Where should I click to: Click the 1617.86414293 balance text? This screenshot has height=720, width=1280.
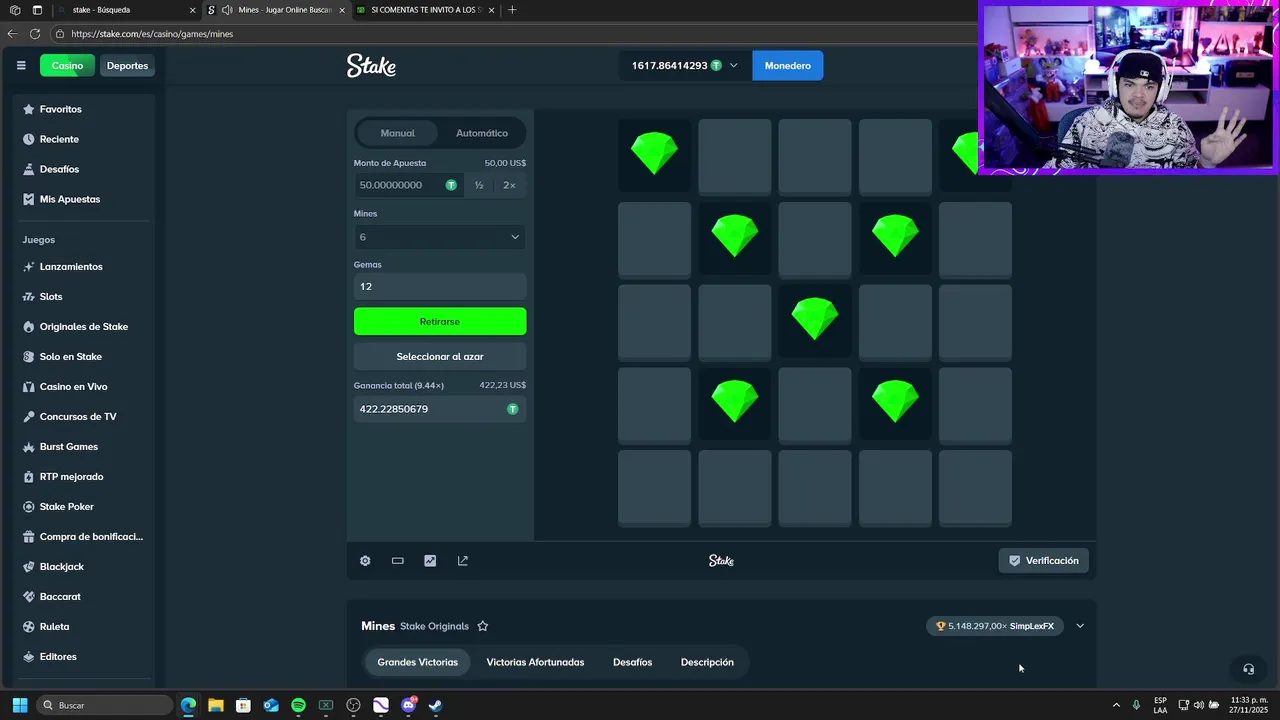(x=669, y=66)
